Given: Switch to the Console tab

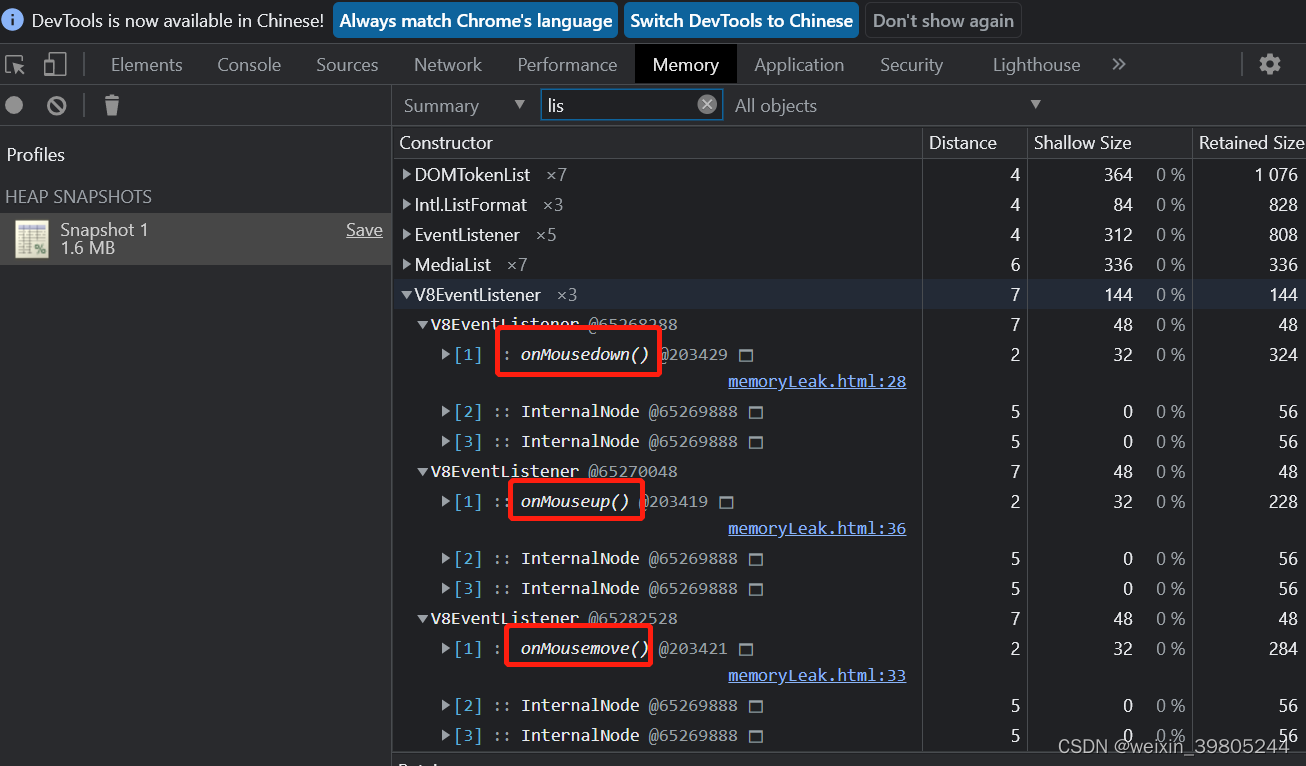Looking at the screenshot, I should tap(249, 64).
